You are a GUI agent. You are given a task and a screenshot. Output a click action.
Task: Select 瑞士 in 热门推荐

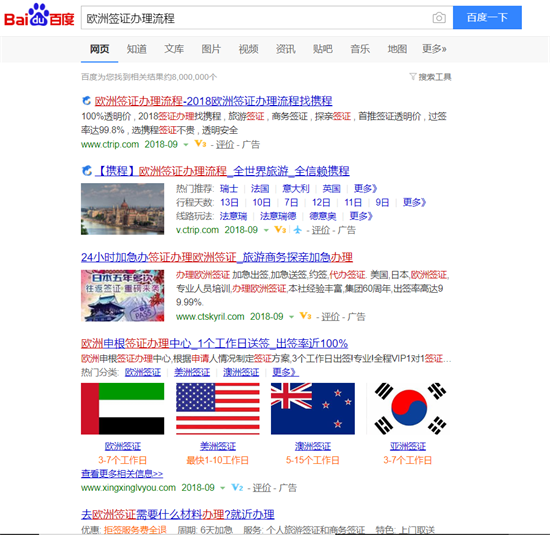coord(229,189)
